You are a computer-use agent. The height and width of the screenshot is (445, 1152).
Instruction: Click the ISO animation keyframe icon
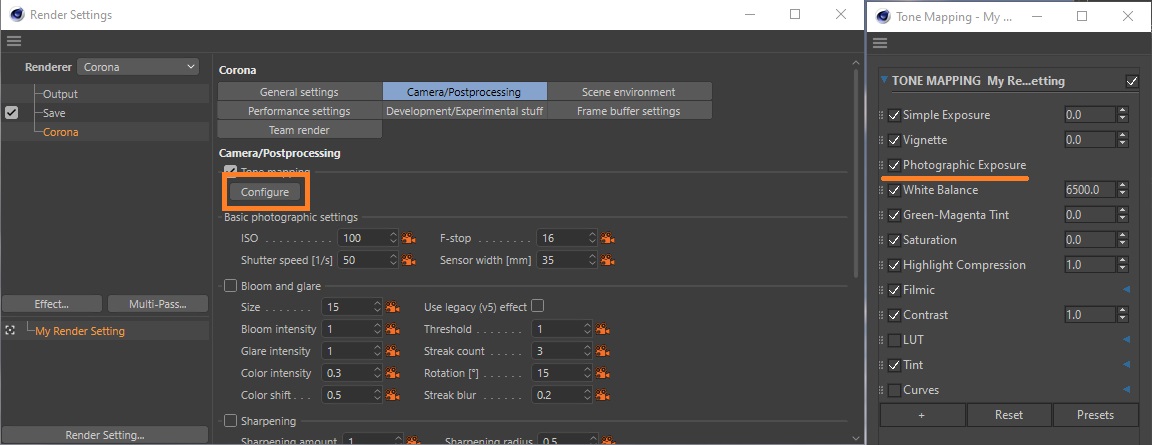[x=409, y=238]
